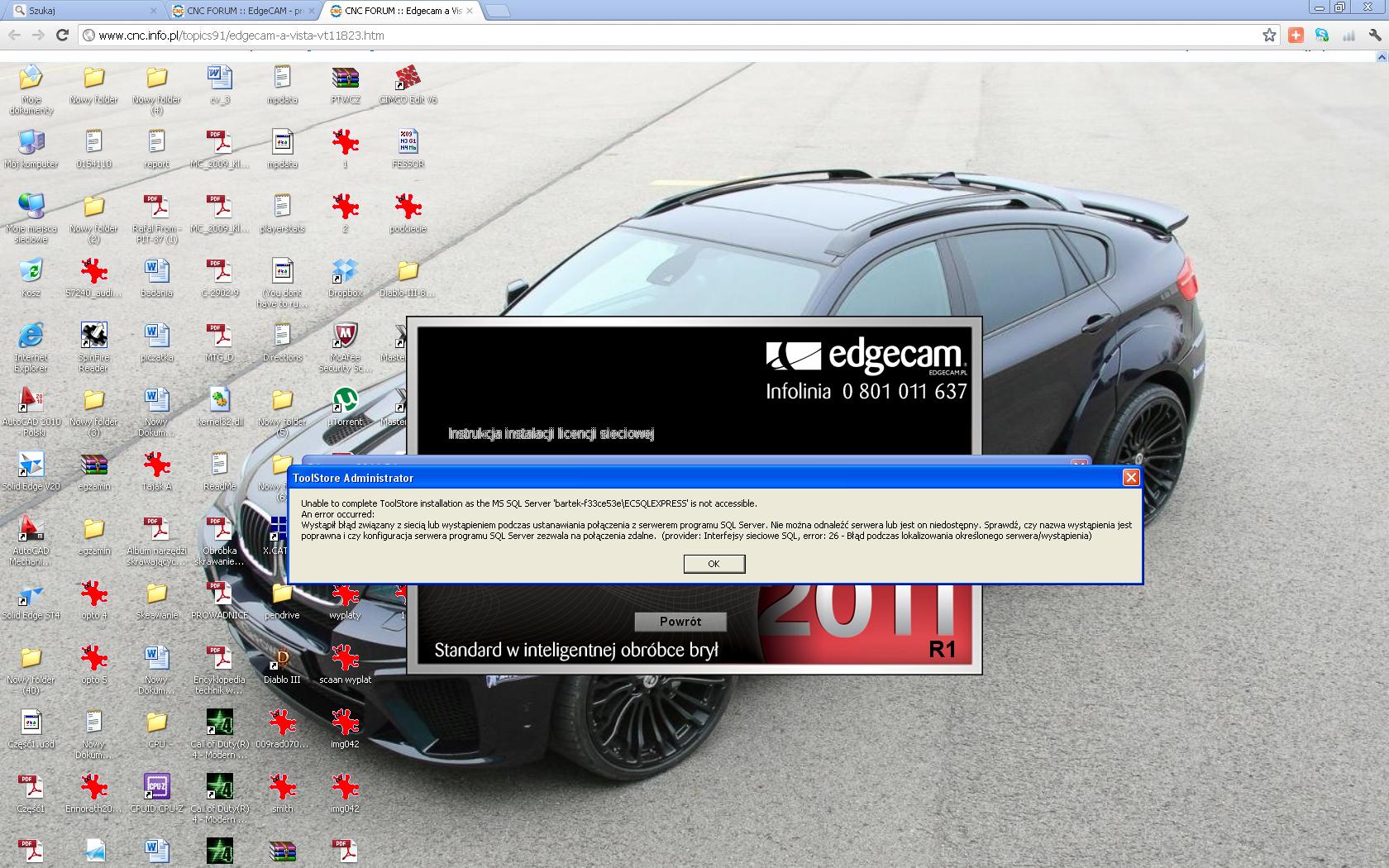Open the cv_3 Word document

[219, 85]
